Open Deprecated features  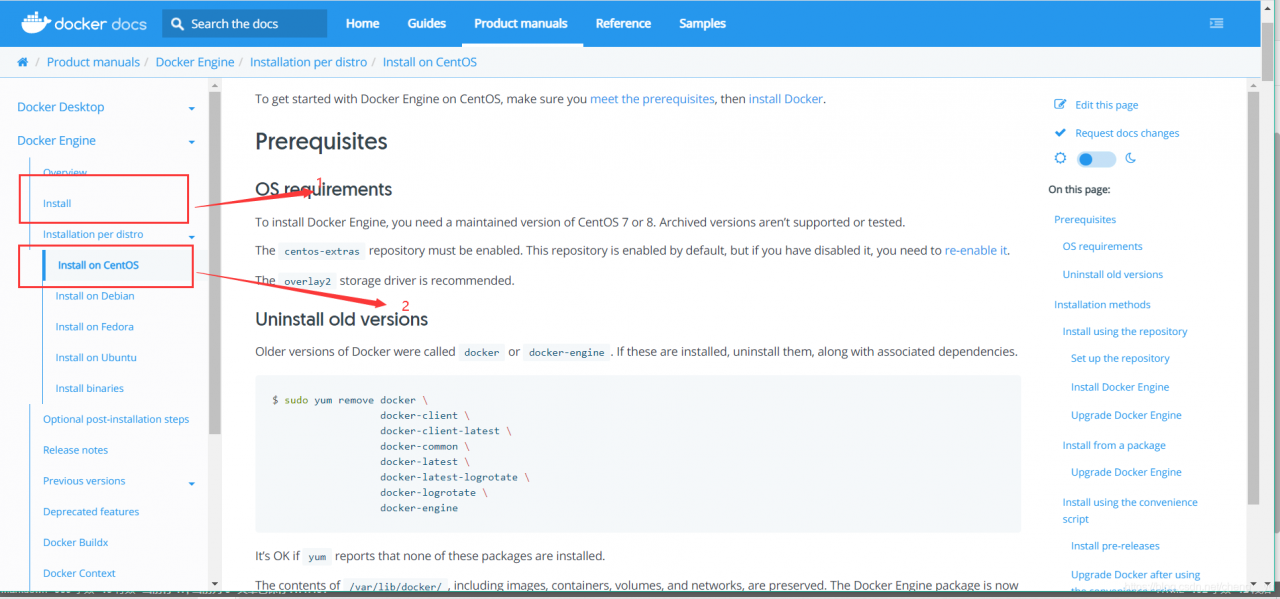(91, 512)
